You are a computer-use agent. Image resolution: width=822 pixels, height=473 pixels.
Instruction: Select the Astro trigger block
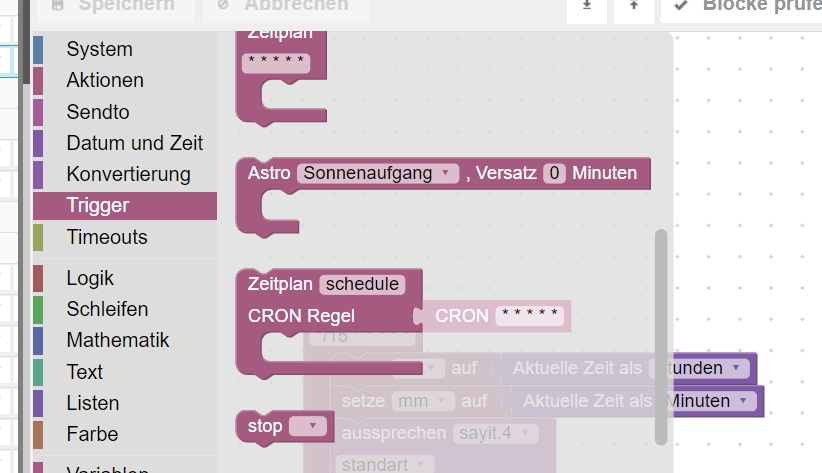pos(268,173)
